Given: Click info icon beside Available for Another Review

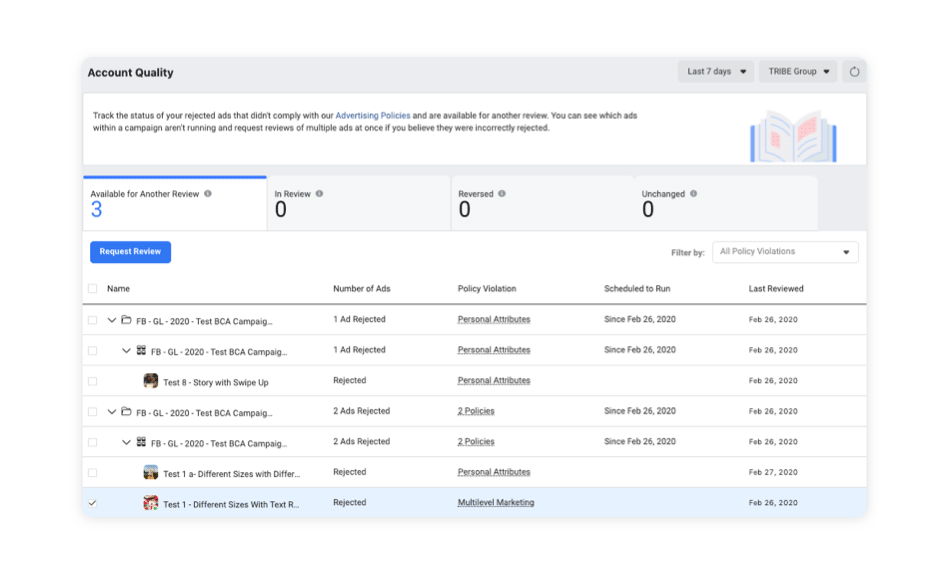Looking at the screenshot, I should [x=208, y=194].
